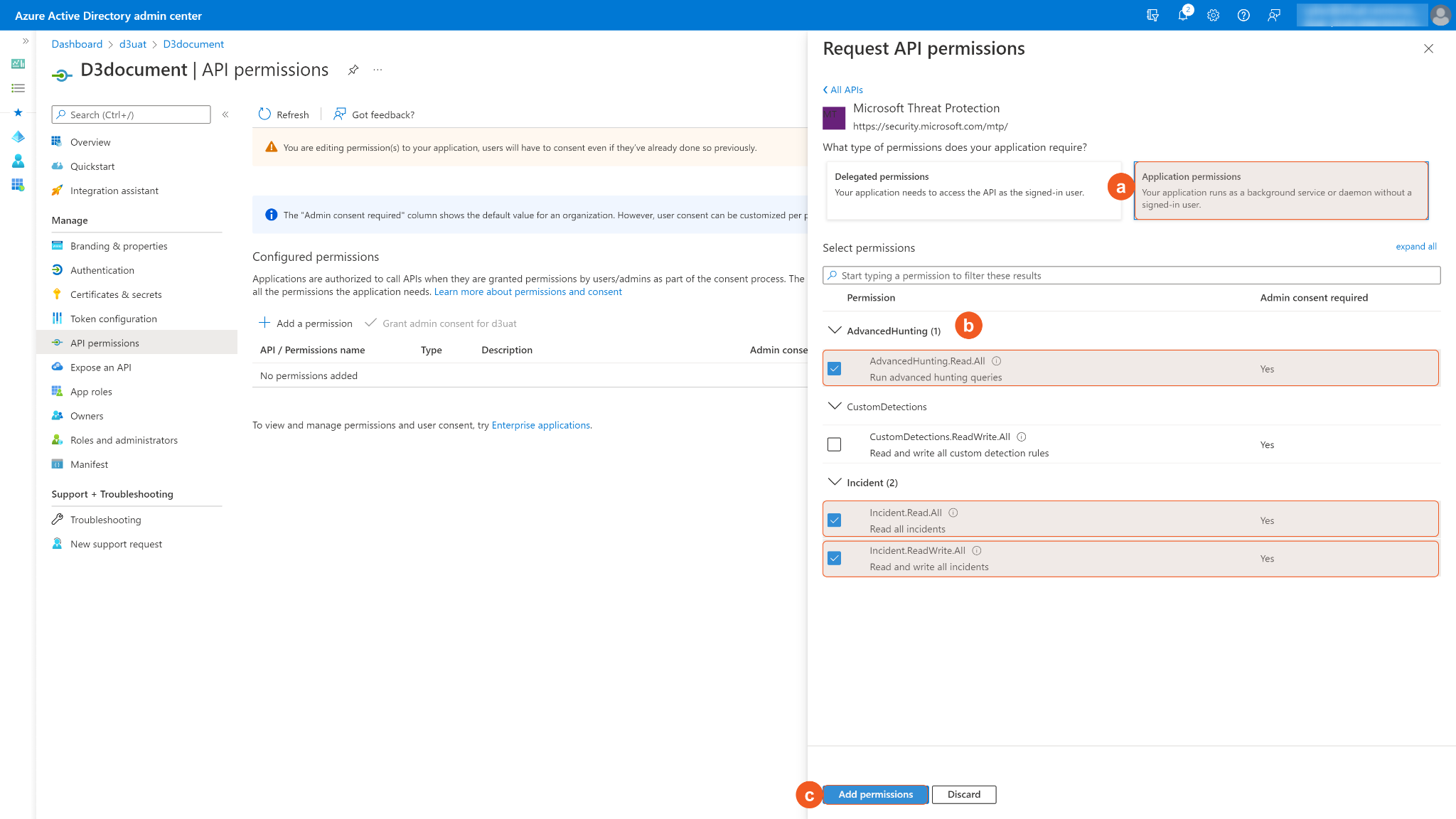The width and height of the screenshot is (1456, 819).
Task: Click the permission filter search field
Action: (x=1131, y=276)
